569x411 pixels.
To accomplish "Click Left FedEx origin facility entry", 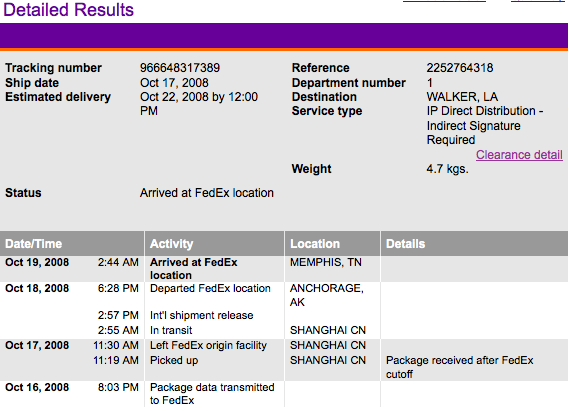I will 208,345.
